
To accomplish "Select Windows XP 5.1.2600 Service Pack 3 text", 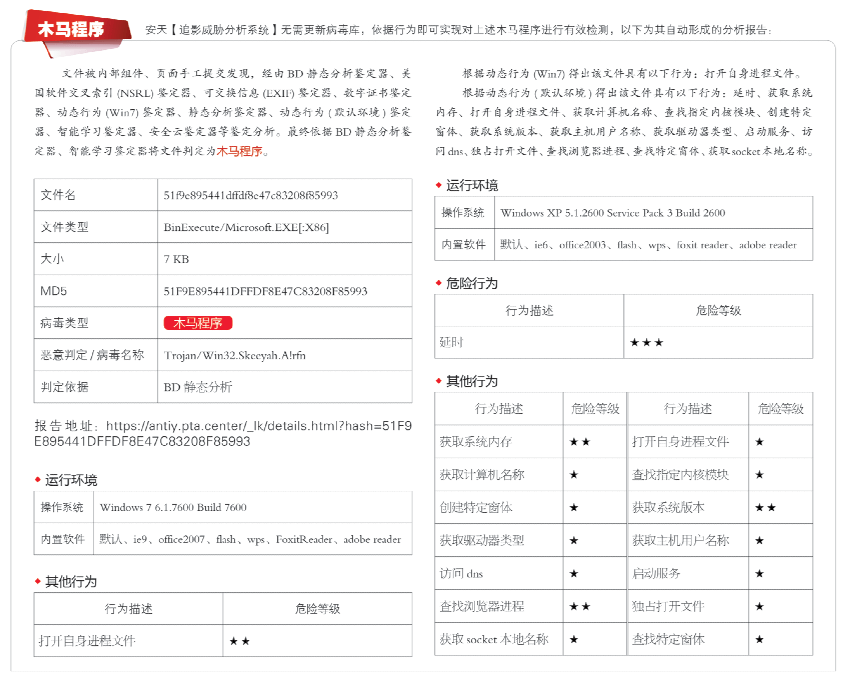I will (613, 213).
